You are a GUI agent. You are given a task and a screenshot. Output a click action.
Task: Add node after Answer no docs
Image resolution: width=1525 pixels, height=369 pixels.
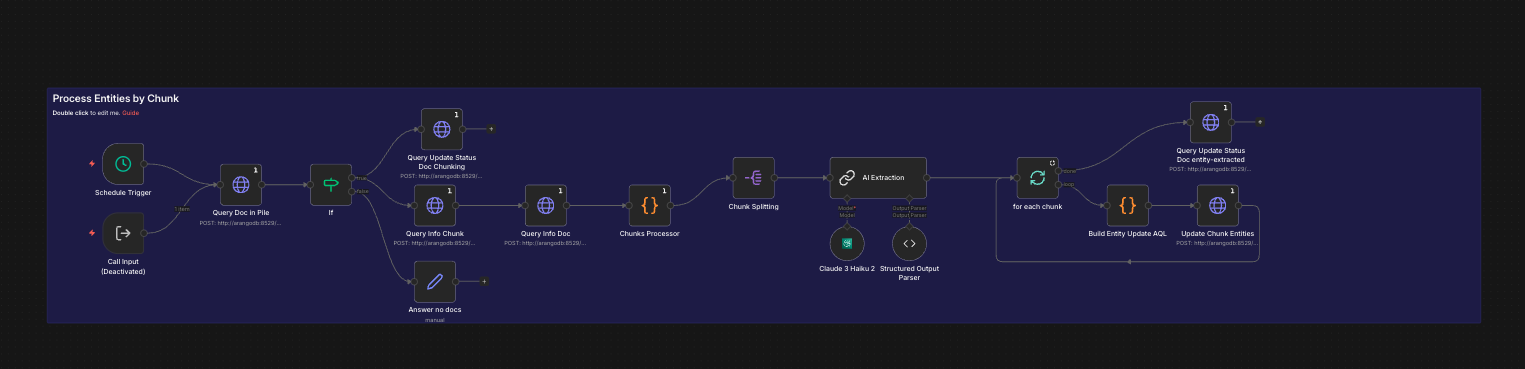coord(484,281)
